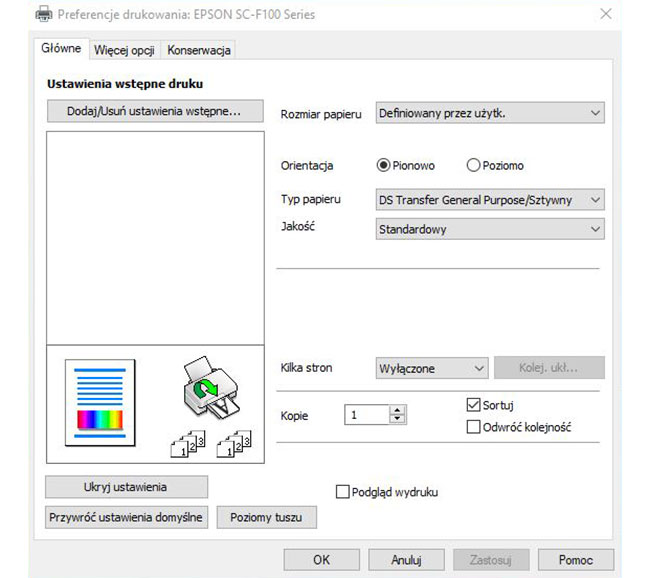Close the printing preferences dialog
The width and height of the screenshot is (650, 578).
coord(606,14)
